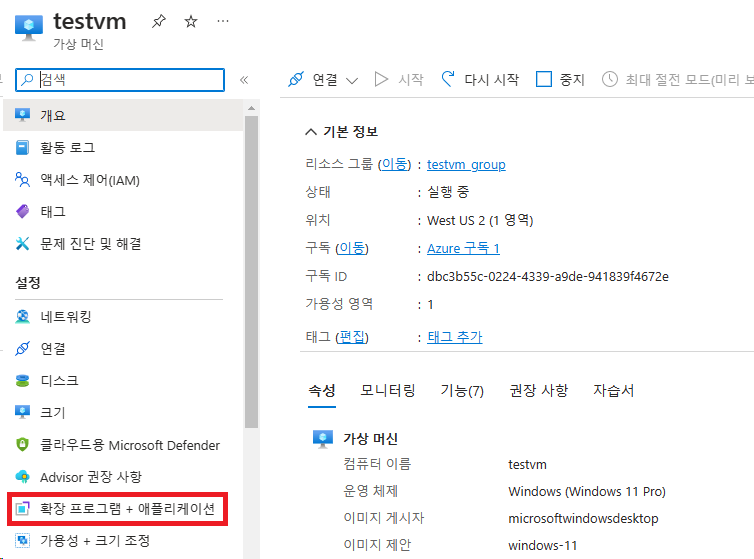Viewport: 754px width, 559px height.
Task: Click the 확장 프로그램 + 애플리케이션 icon
Action: pyautogui.click(x=22, y=508)
